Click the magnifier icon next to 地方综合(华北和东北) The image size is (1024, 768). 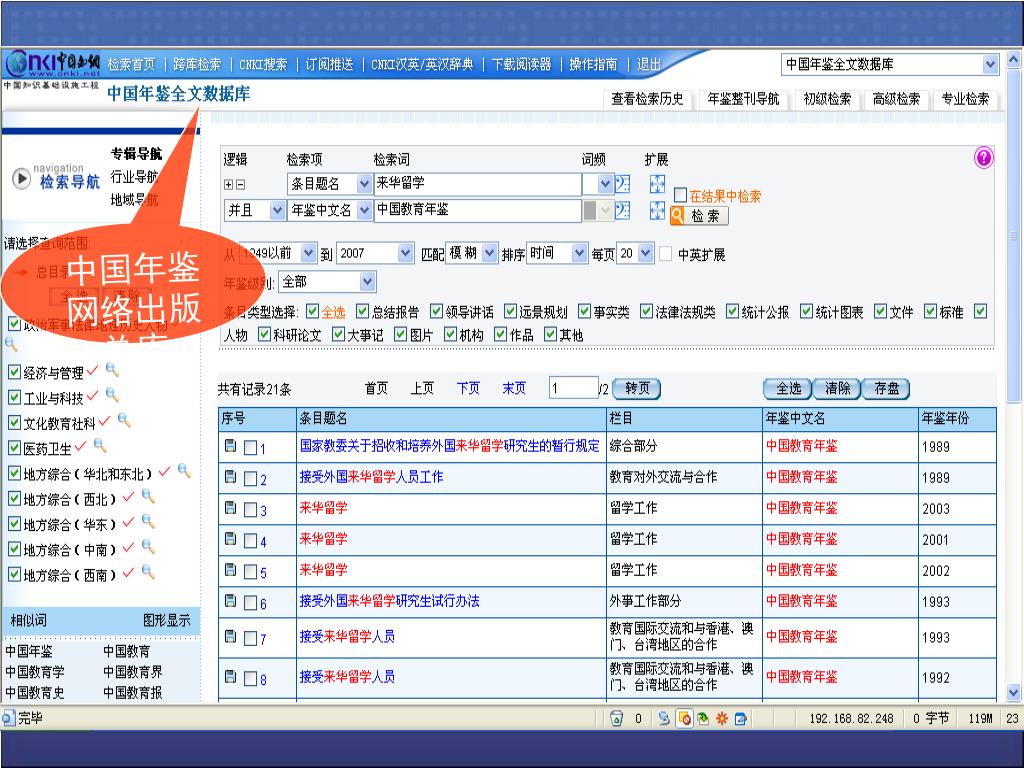coord(184,471)
